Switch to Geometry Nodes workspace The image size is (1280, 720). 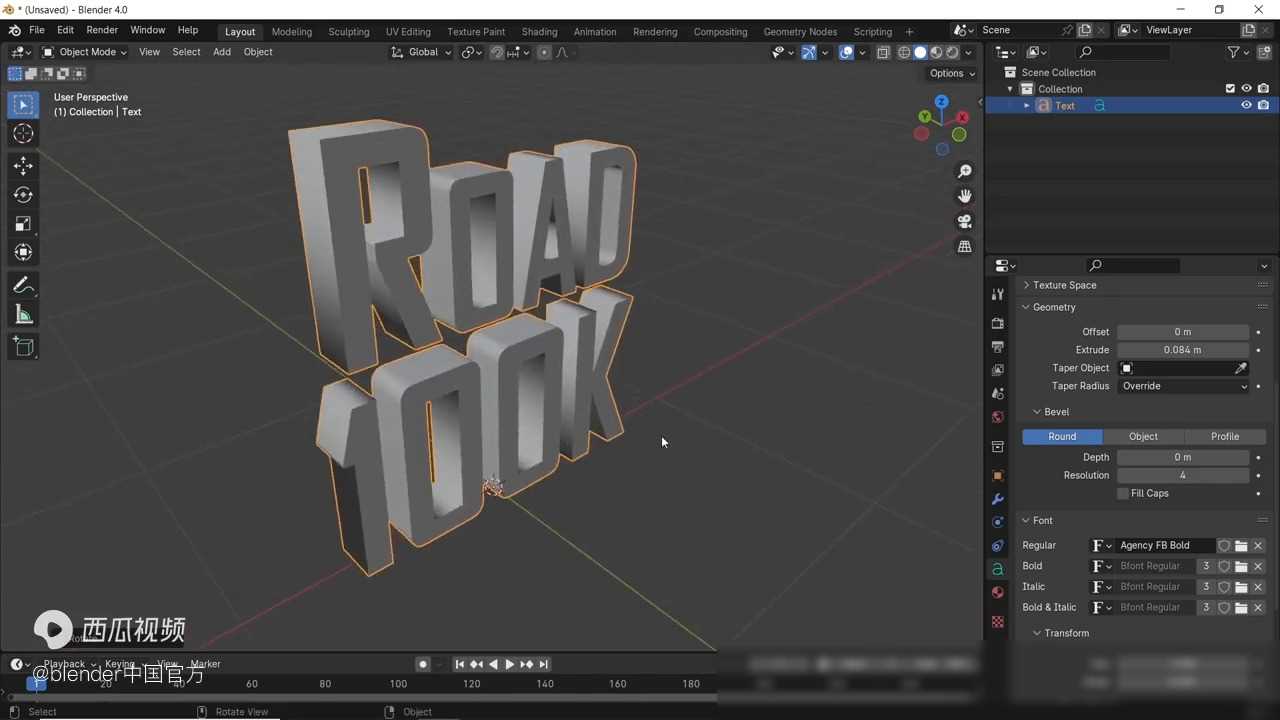coord(800,32)
